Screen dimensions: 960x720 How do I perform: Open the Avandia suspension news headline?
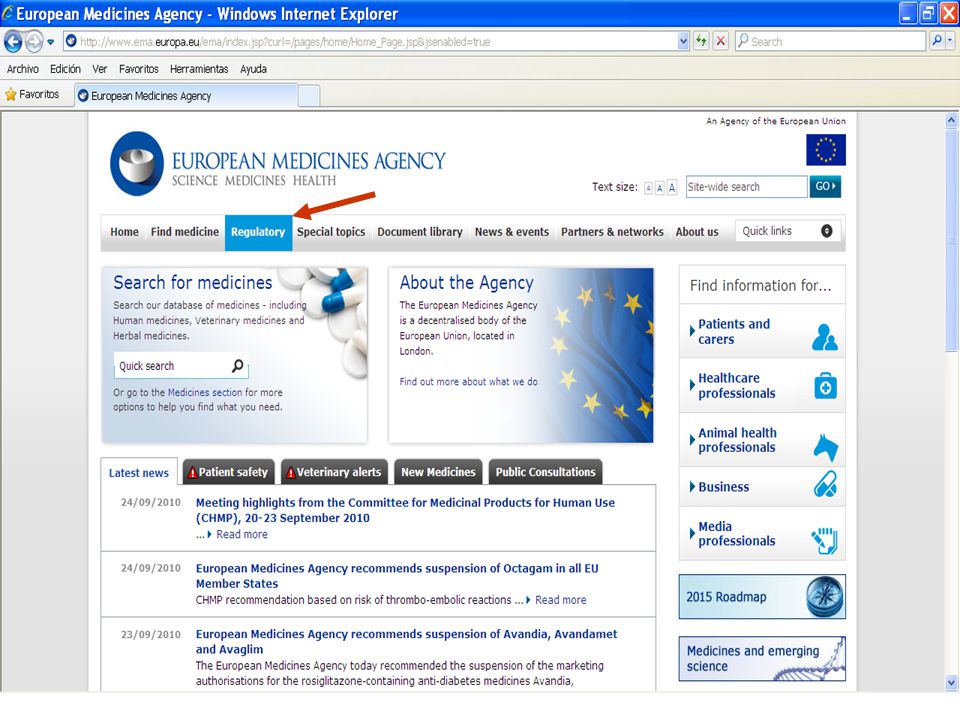[407, 642]
